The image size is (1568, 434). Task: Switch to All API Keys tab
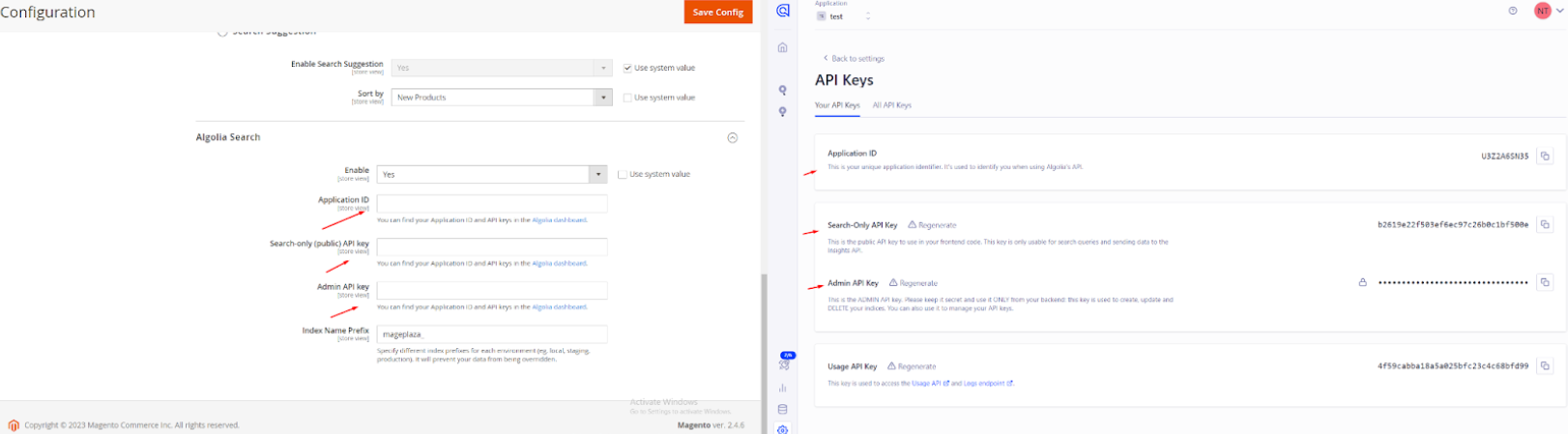[891, 105]
